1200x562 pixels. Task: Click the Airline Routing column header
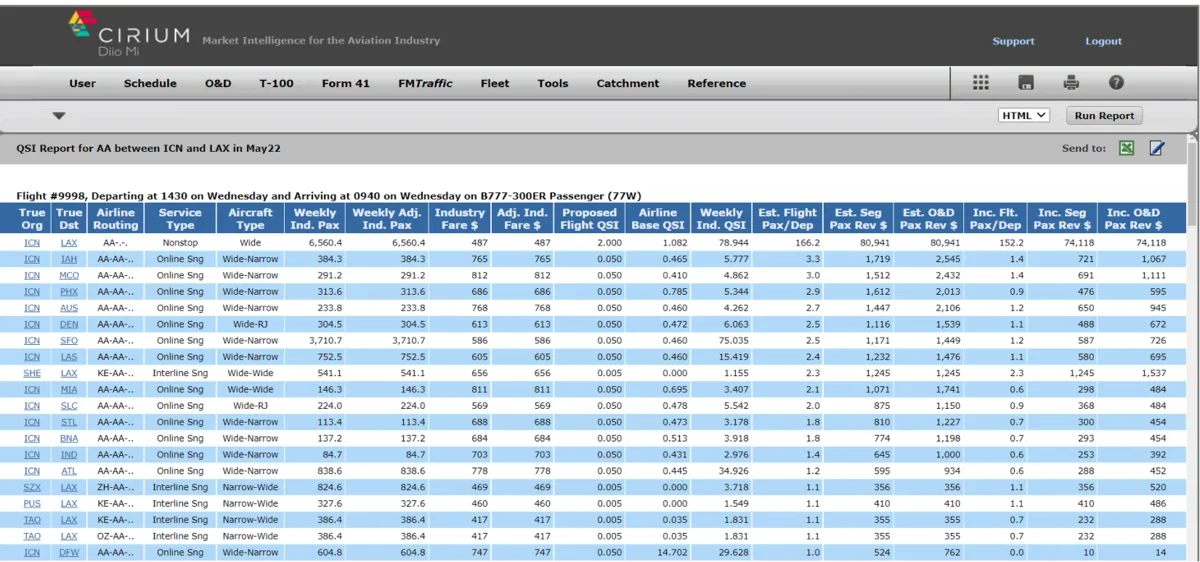[116, 219]
